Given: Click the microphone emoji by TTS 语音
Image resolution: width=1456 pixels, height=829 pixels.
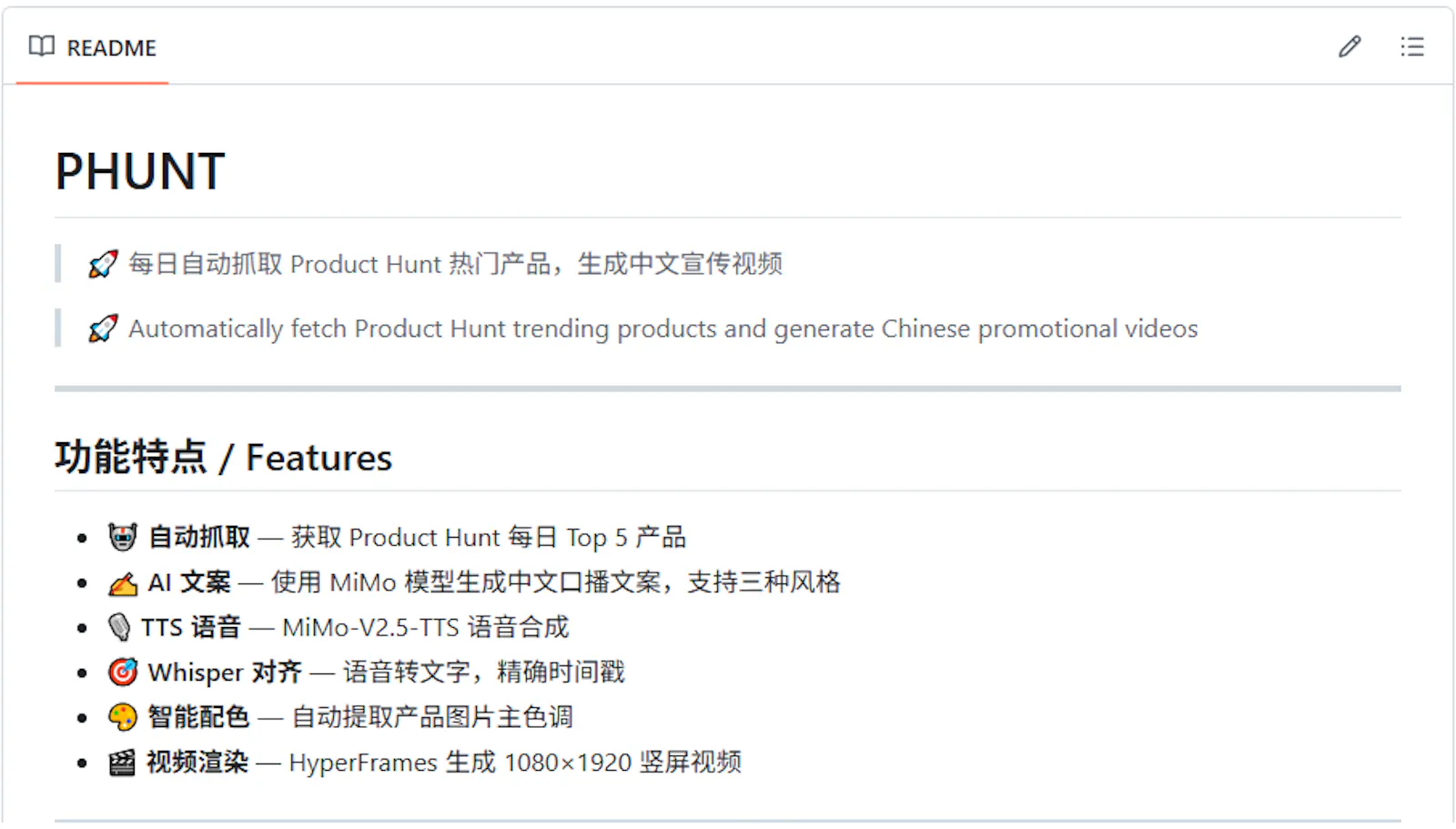Looking at the screenshot, I should click(119, 627).
